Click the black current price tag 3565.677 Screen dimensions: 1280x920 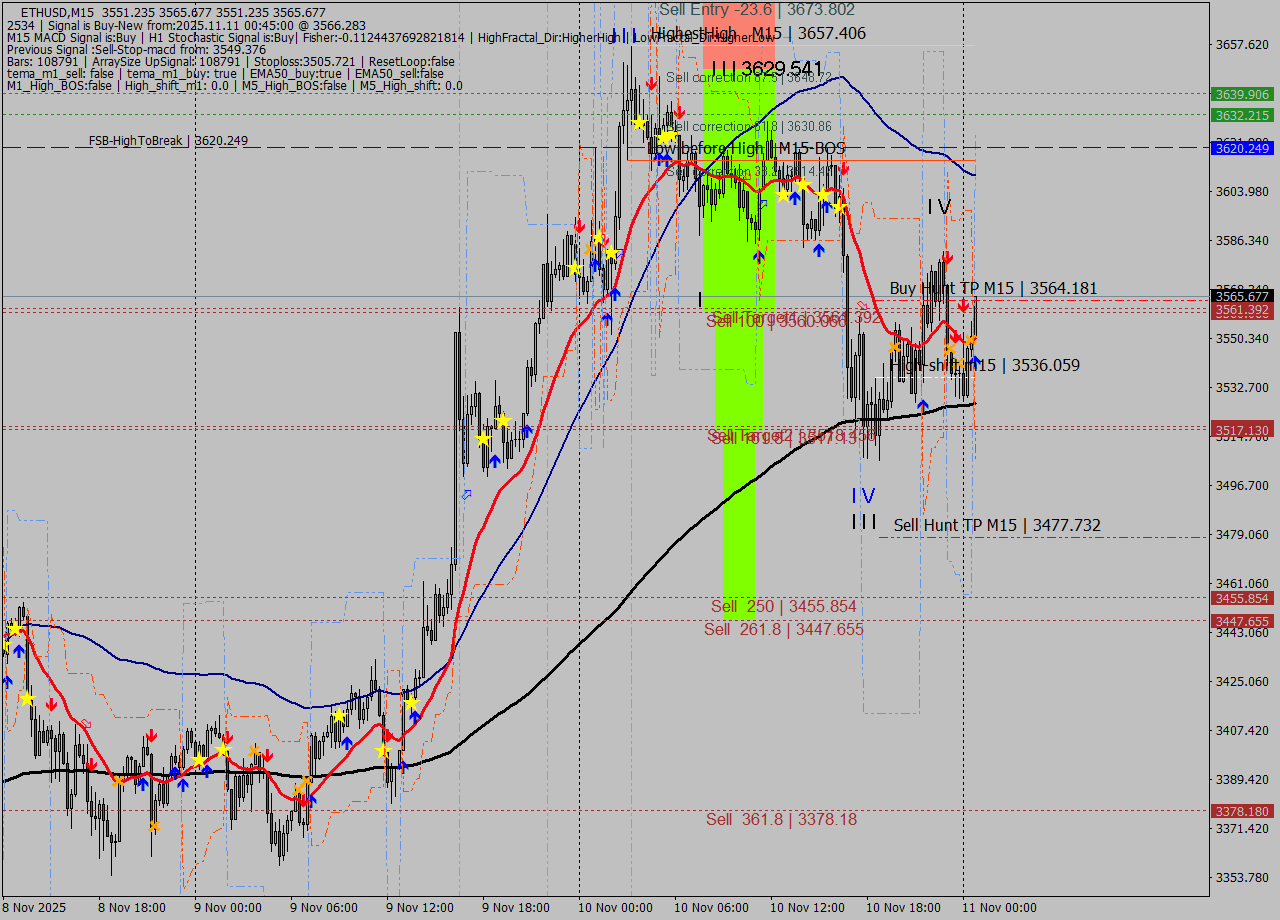[x=1241, y=296]
